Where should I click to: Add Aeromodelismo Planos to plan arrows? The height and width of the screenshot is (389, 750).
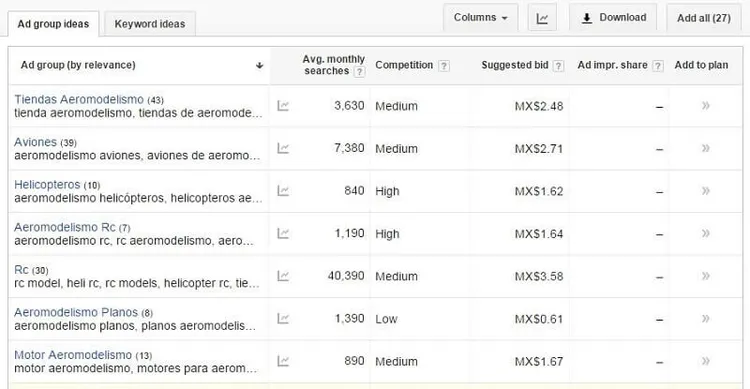706,319
